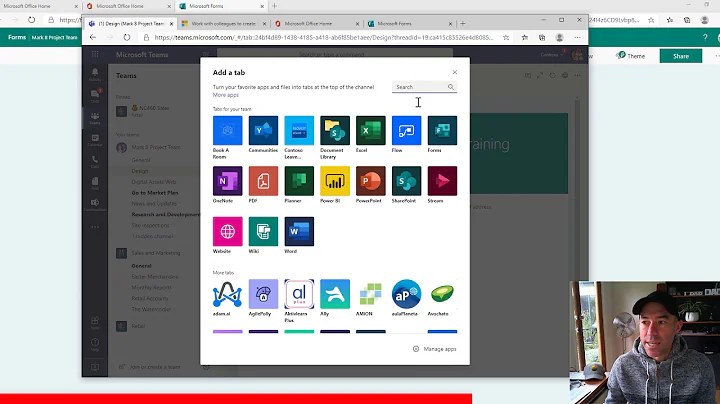Add a Planner tab

point(299,181)
